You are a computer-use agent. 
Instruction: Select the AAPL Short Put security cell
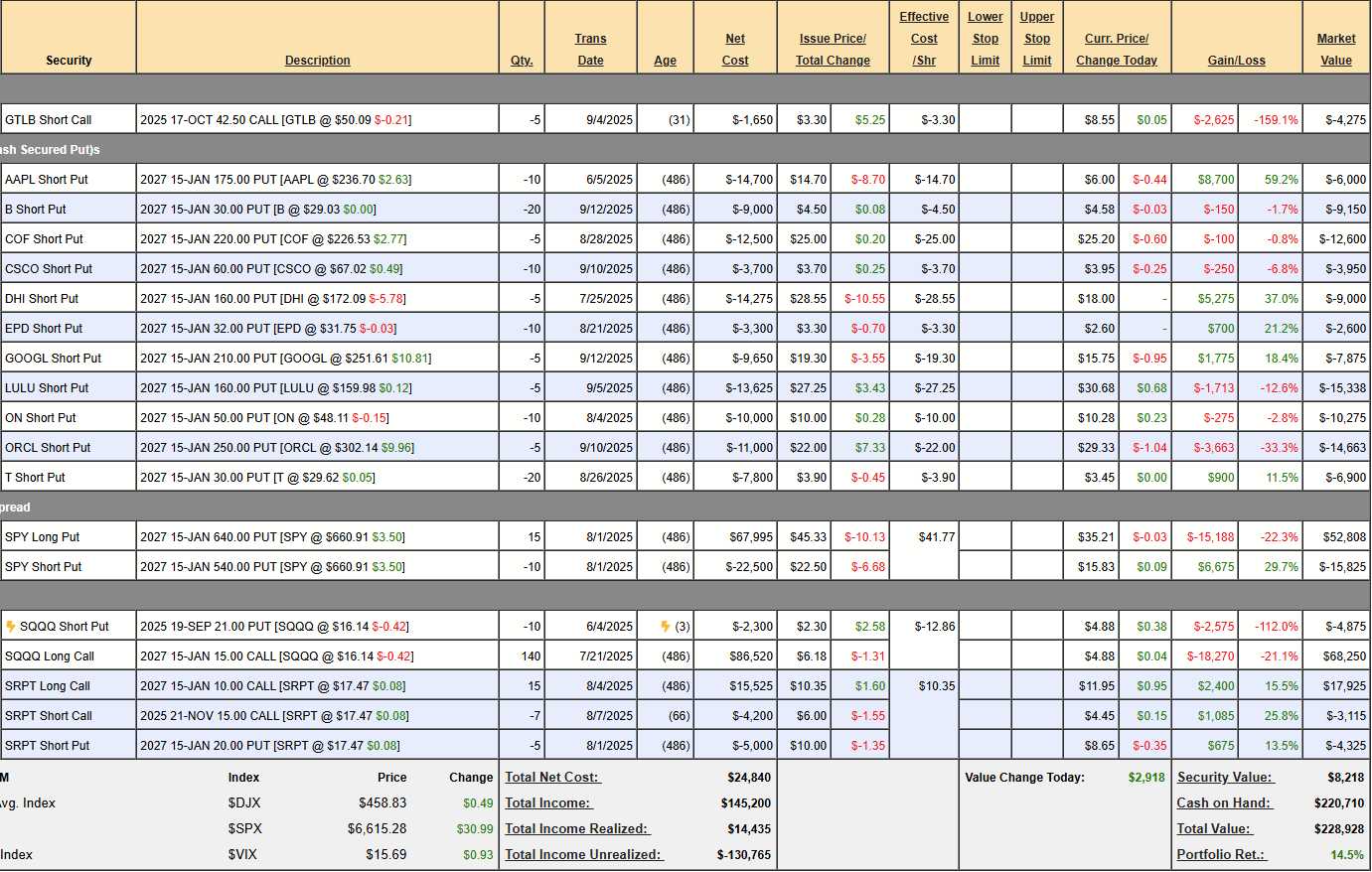(47, 180)
